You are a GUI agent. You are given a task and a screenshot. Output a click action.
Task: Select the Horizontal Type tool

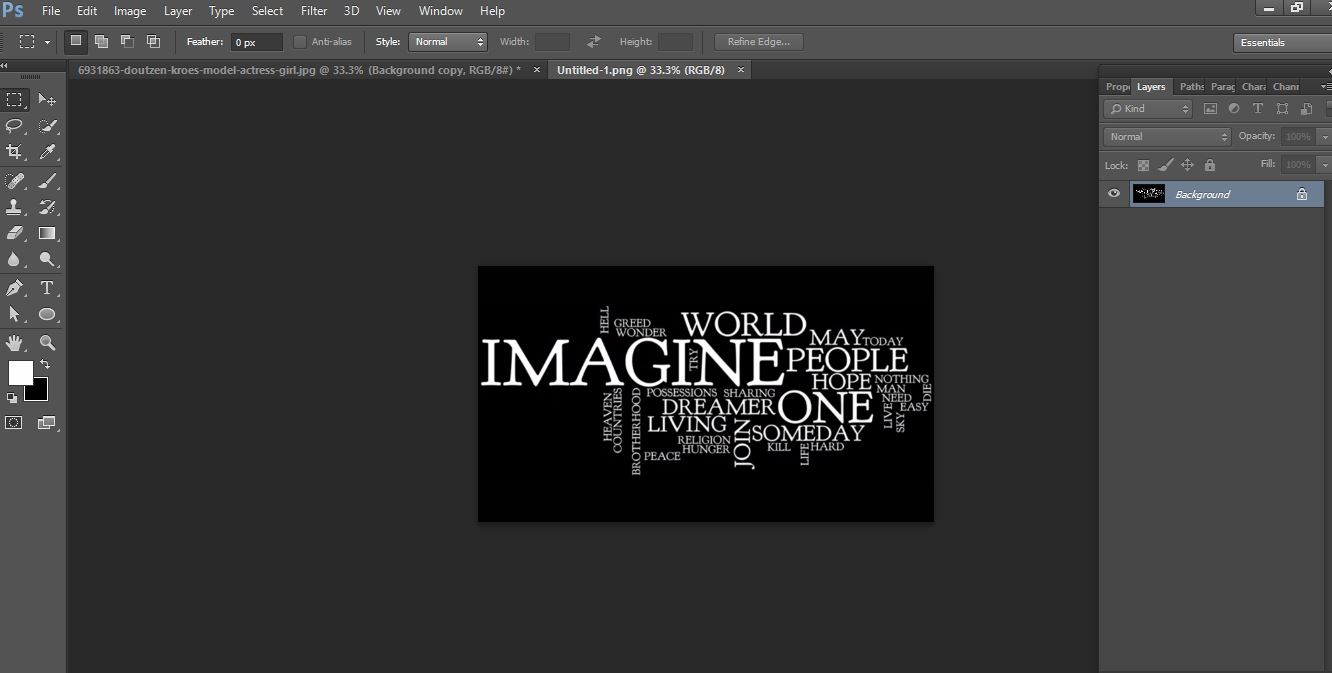pos(47,289)
